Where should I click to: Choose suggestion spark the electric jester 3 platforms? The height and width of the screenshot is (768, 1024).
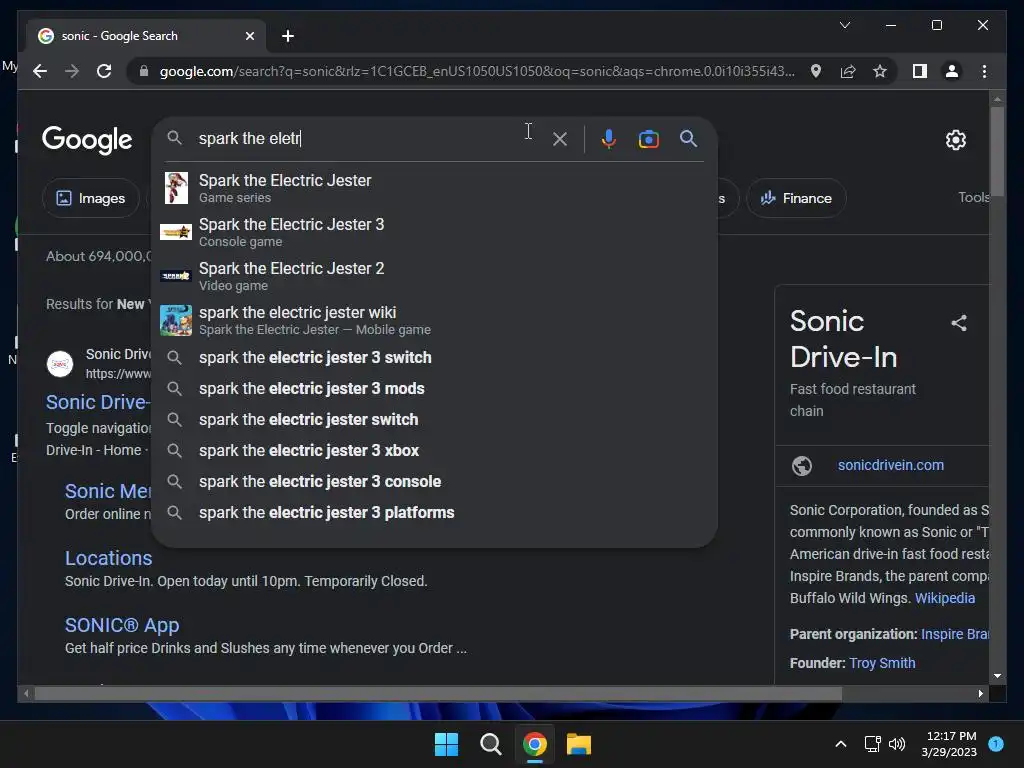[434, 513]
